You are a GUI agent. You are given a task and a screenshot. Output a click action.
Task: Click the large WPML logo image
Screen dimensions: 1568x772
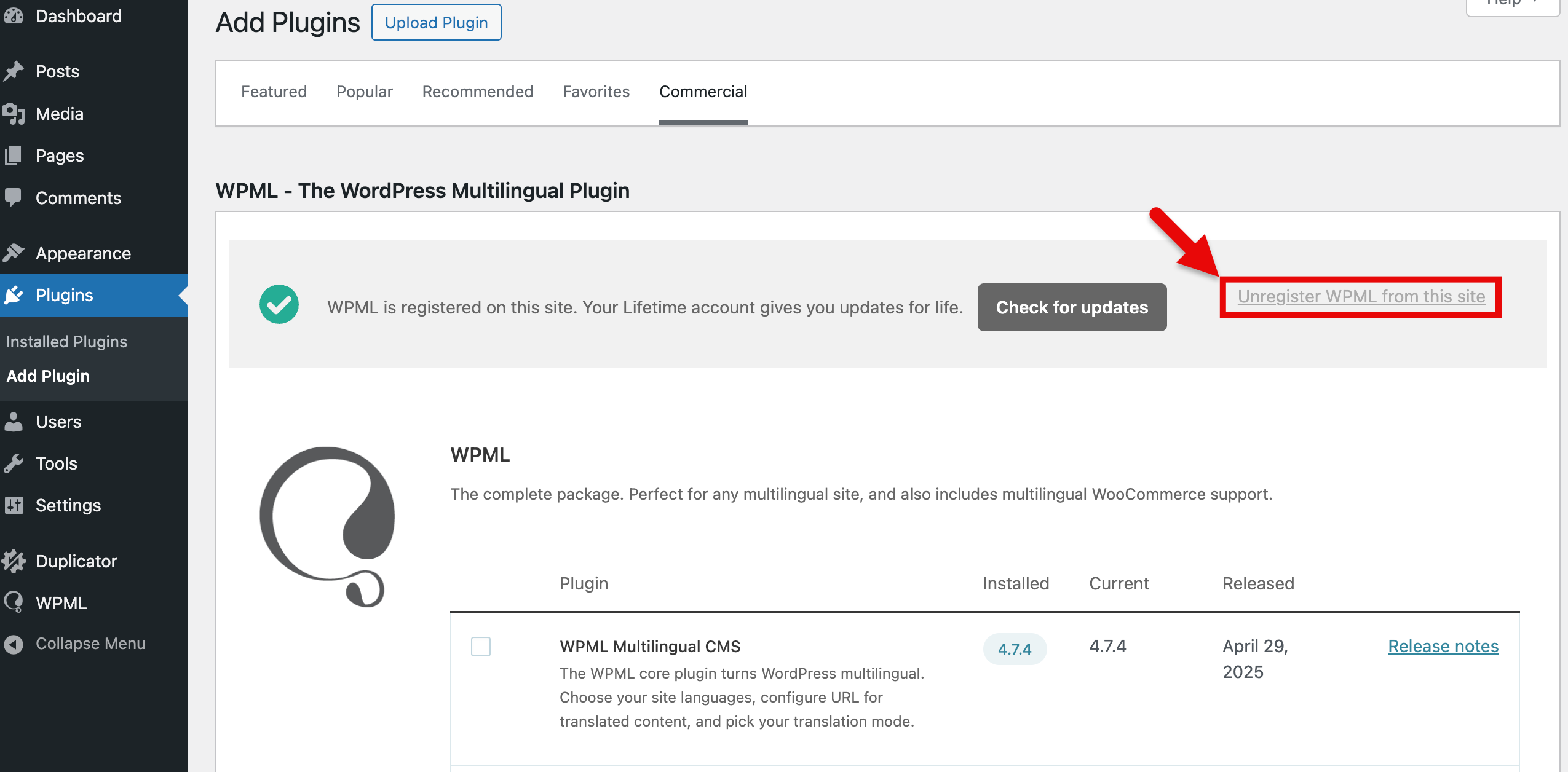[x=327, y=527]
